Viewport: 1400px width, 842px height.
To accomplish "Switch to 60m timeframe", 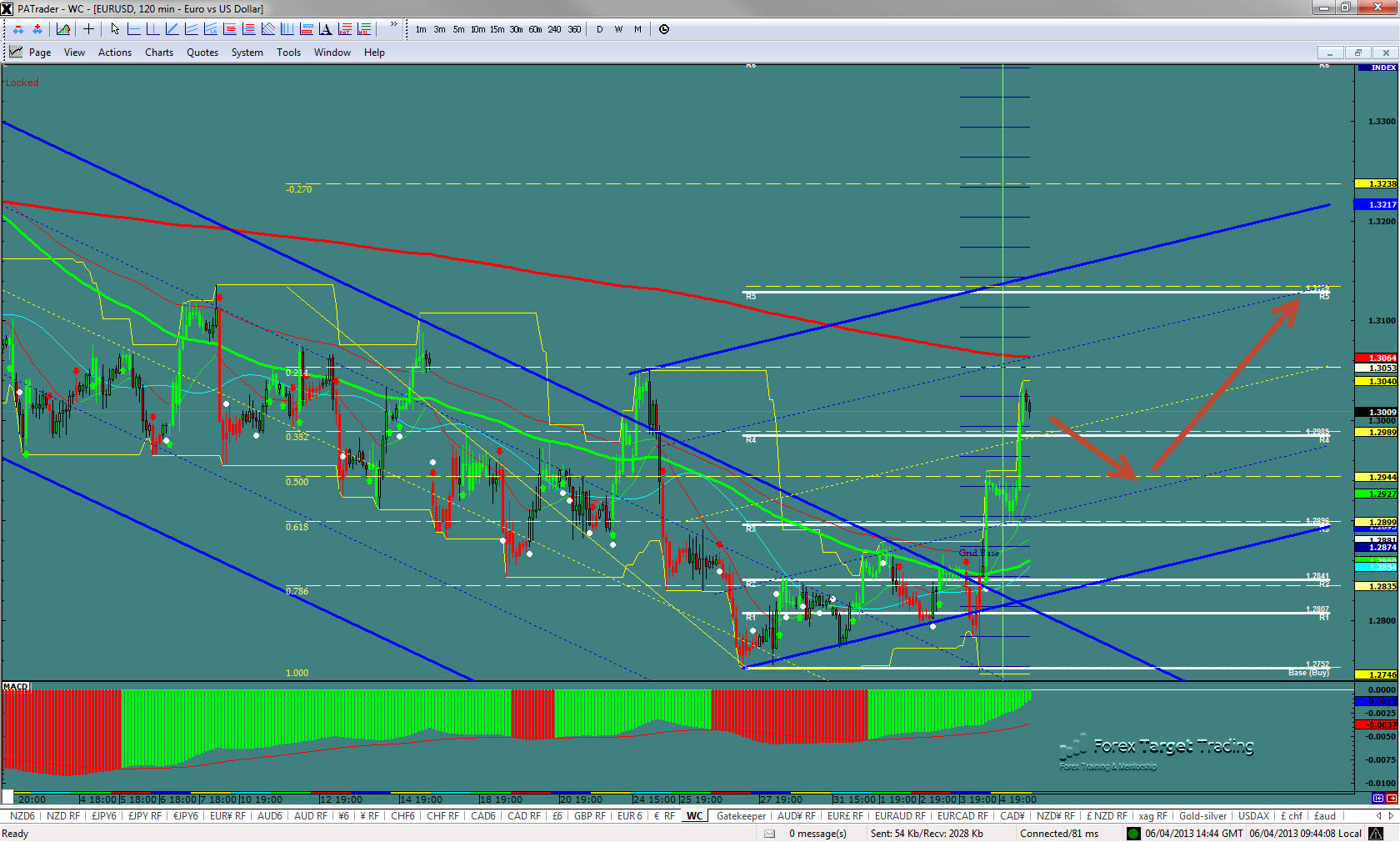I will (x=536, y=29).
